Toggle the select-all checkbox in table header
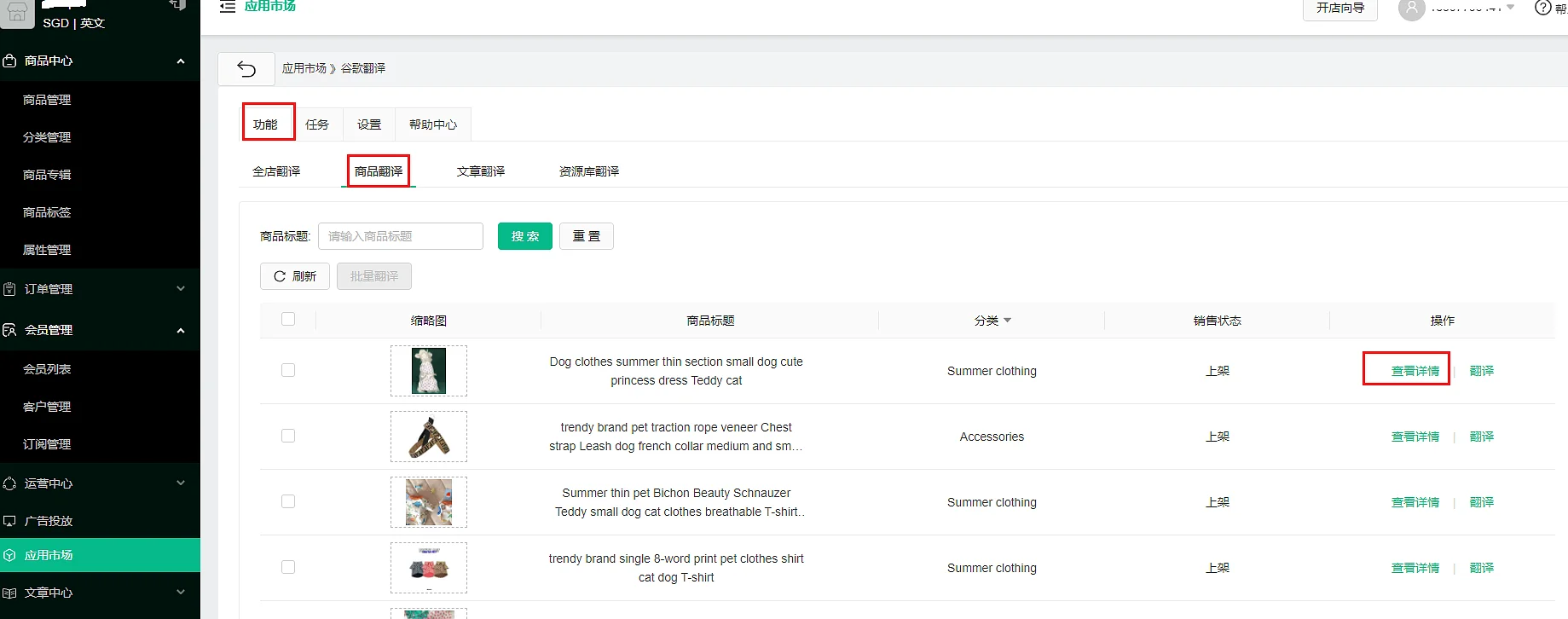The image size is (1568, 619). [x=288, y=319]
